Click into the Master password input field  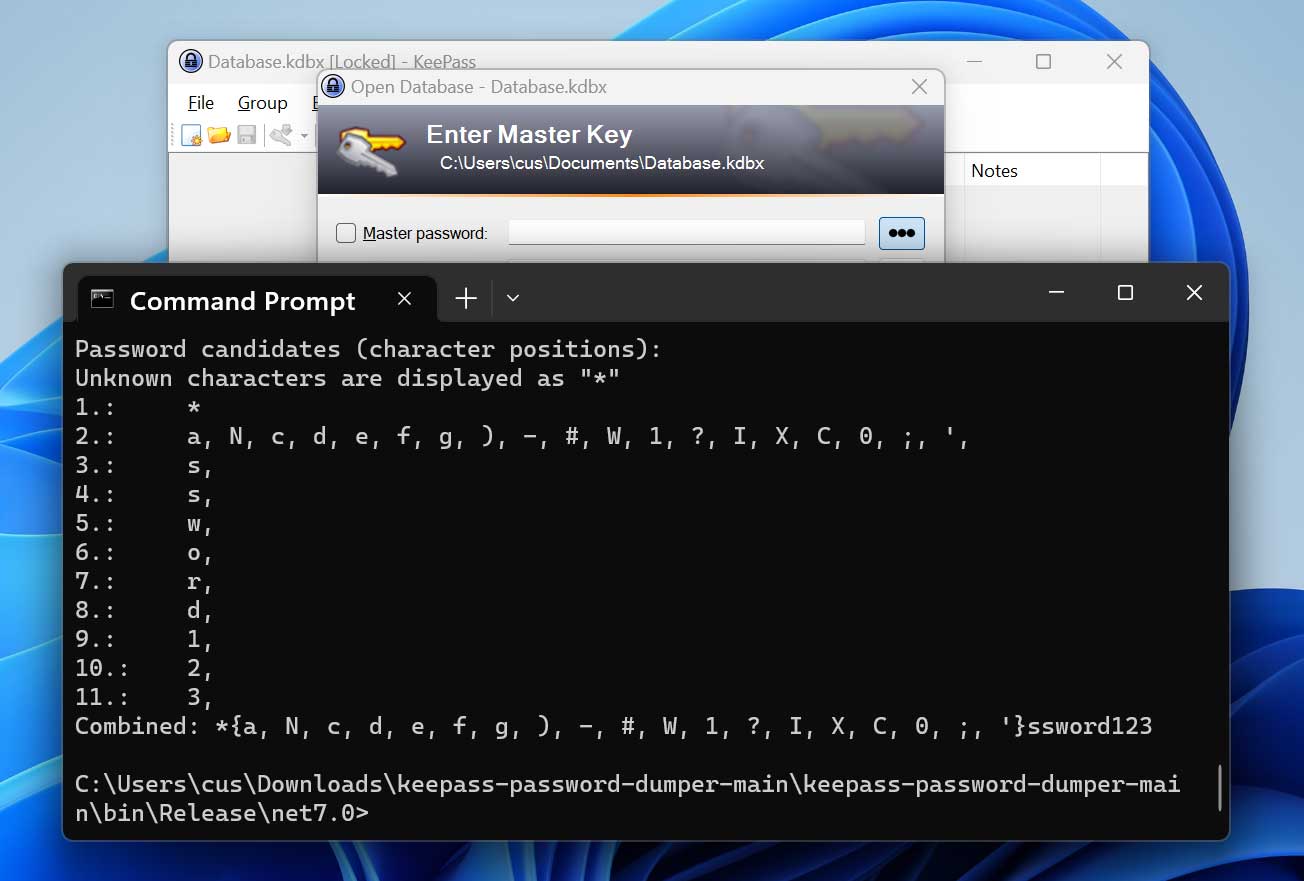[686, 233]
